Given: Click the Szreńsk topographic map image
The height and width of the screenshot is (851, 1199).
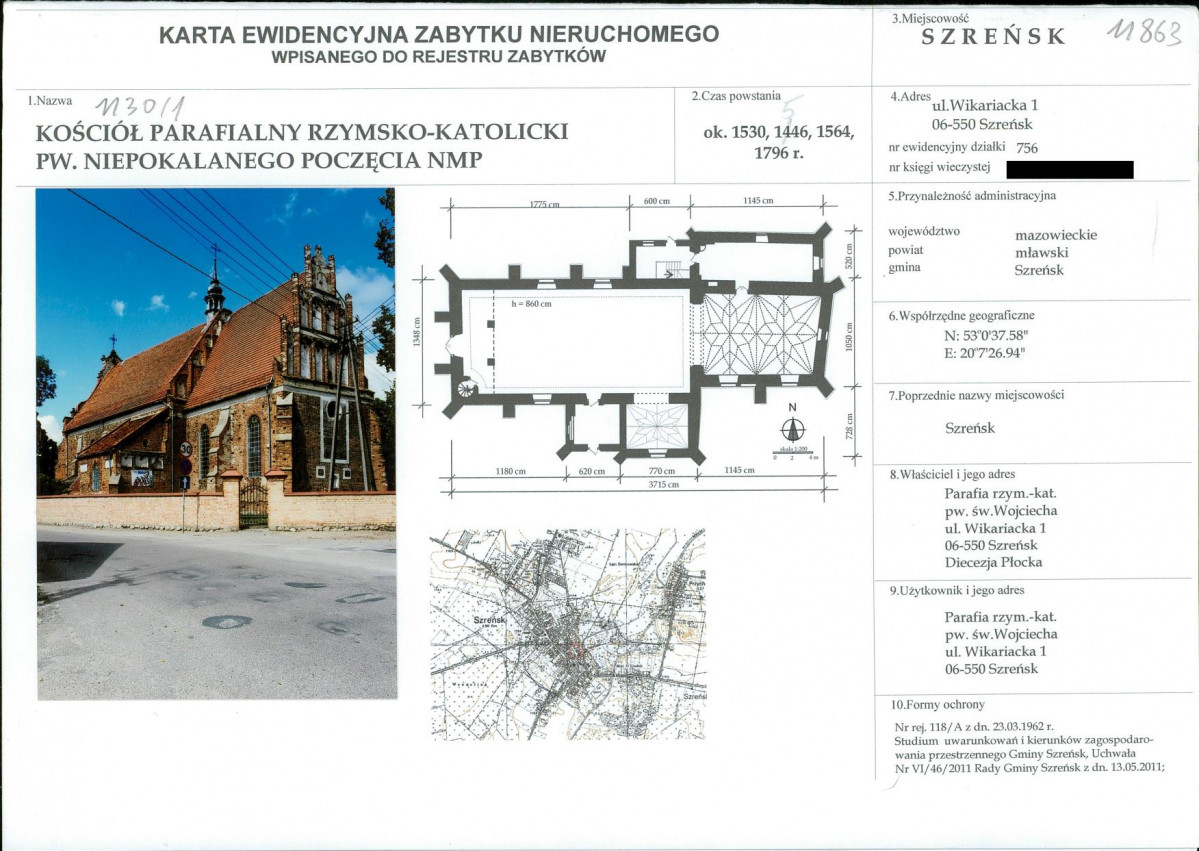Looking at the screenshot, I should pos(567,634).
